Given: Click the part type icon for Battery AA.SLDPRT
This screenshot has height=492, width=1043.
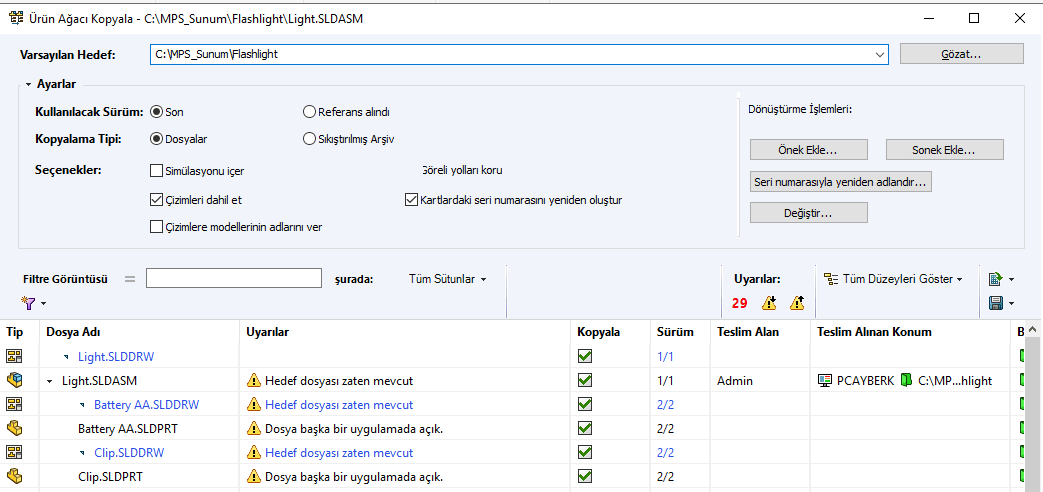Looking at the screenshot, I should tap(15, 428).
